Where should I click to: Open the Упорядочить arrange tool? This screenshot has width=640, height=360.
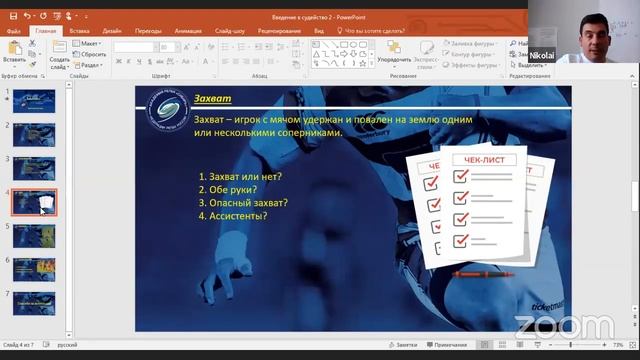tap(394, 54)
